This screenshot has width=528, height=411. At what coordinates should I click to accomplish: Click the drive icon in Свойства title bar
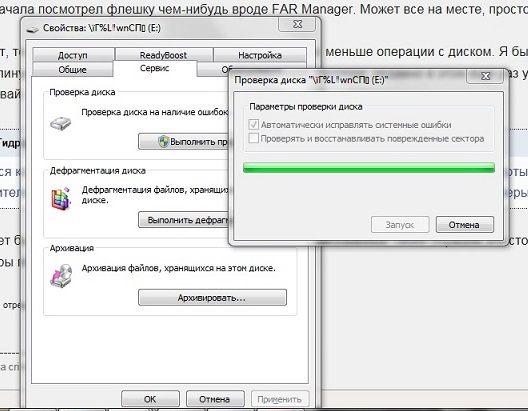pos(33,29)
